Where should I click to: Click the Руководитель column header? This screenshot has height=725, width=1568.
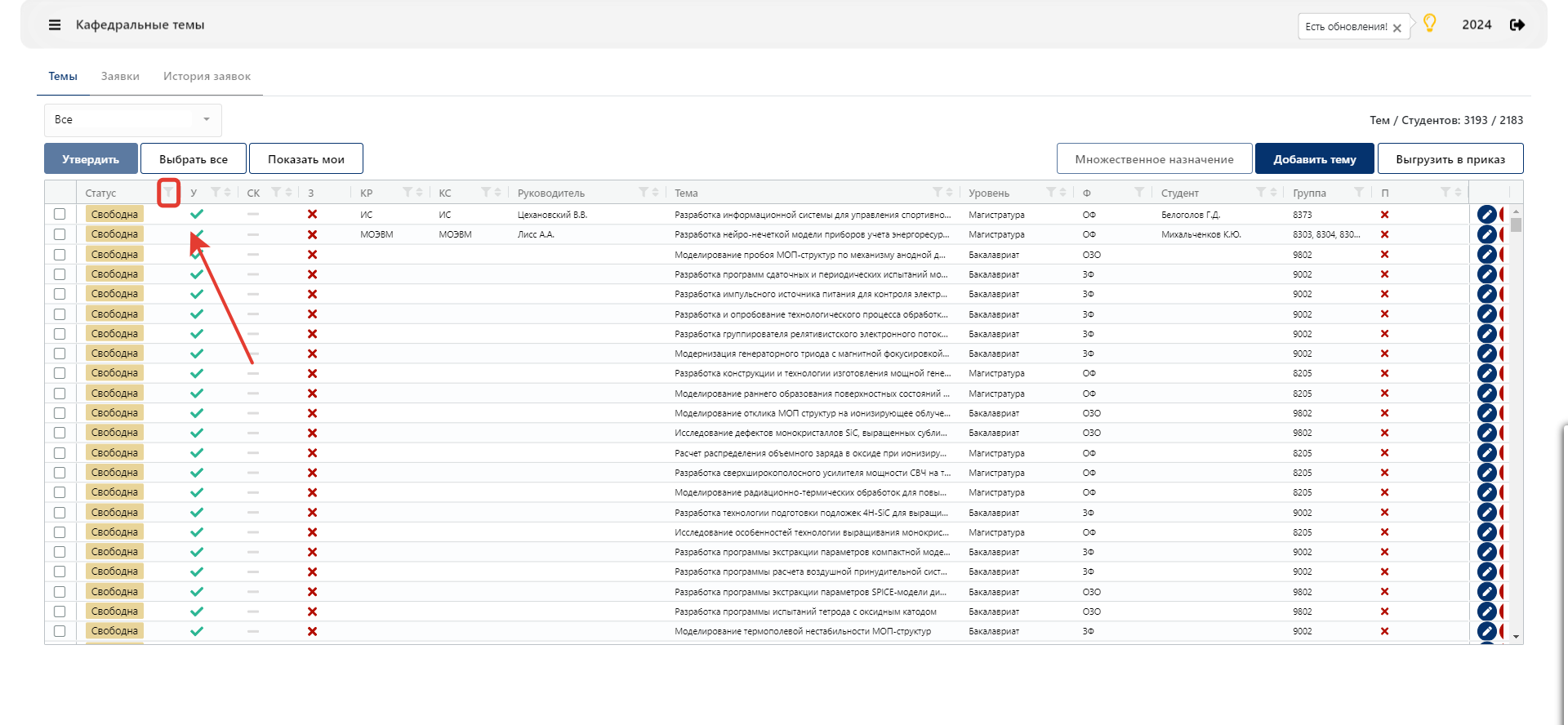[551, 193]
